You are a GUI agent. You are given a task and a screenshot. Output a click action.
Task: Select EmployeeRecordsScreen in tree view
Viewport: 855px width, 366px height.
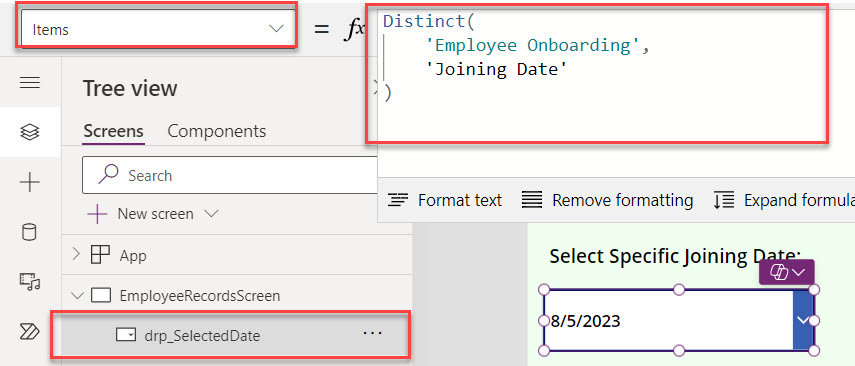click(x=200, y=296)
